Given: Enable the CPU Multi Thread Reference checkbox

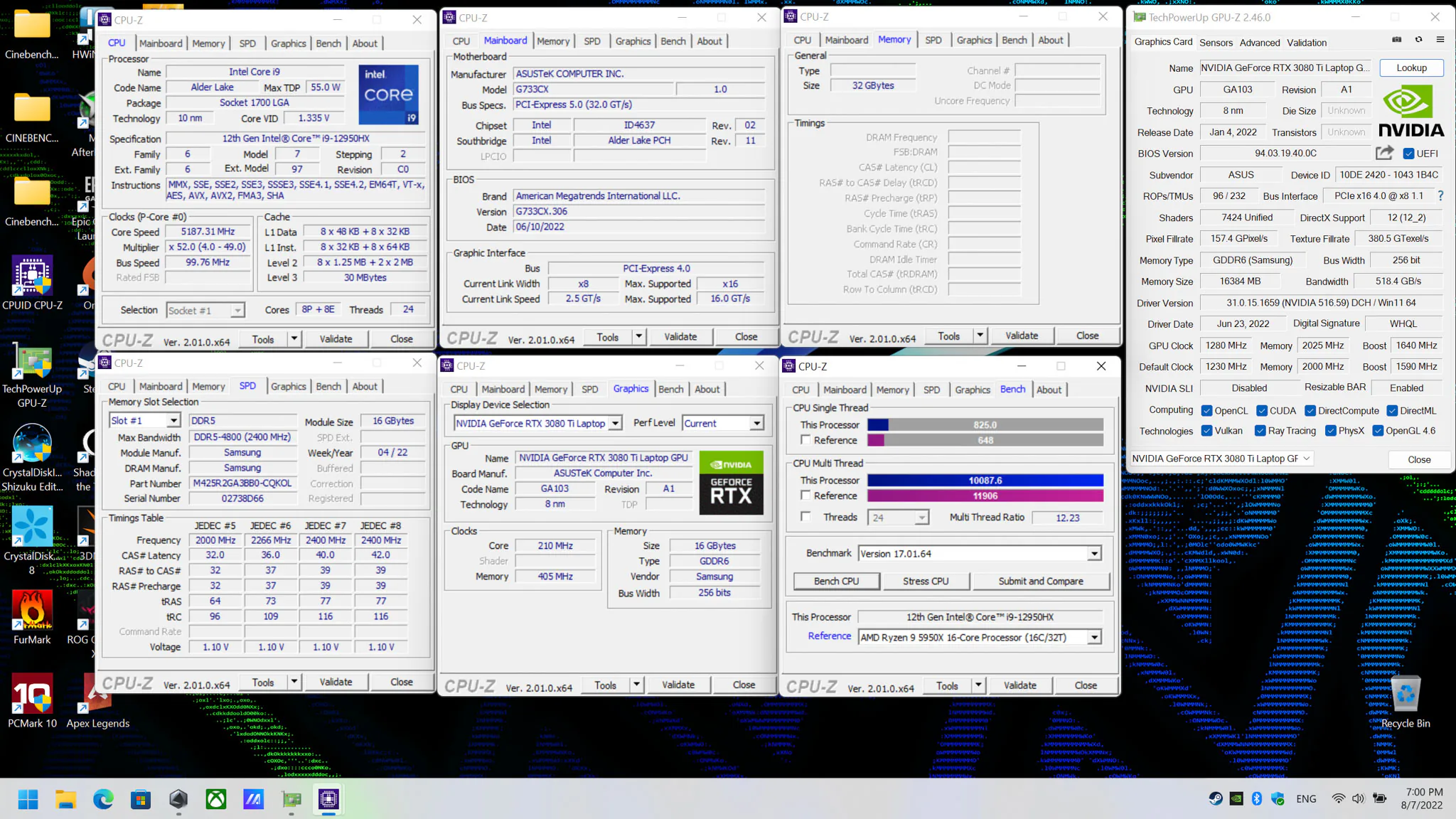Looking at the screenshot, I should [805, 495].
